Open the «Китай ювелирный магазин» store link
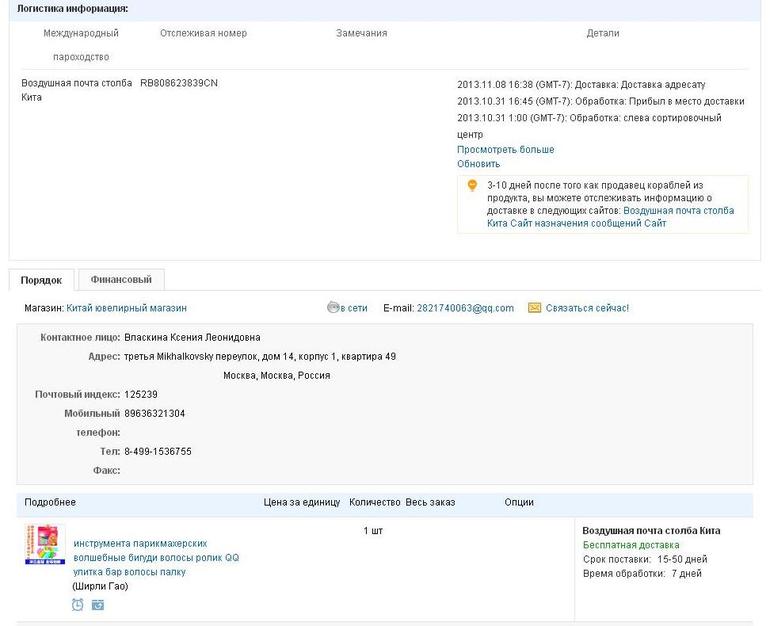 click(x=126, y=308)
